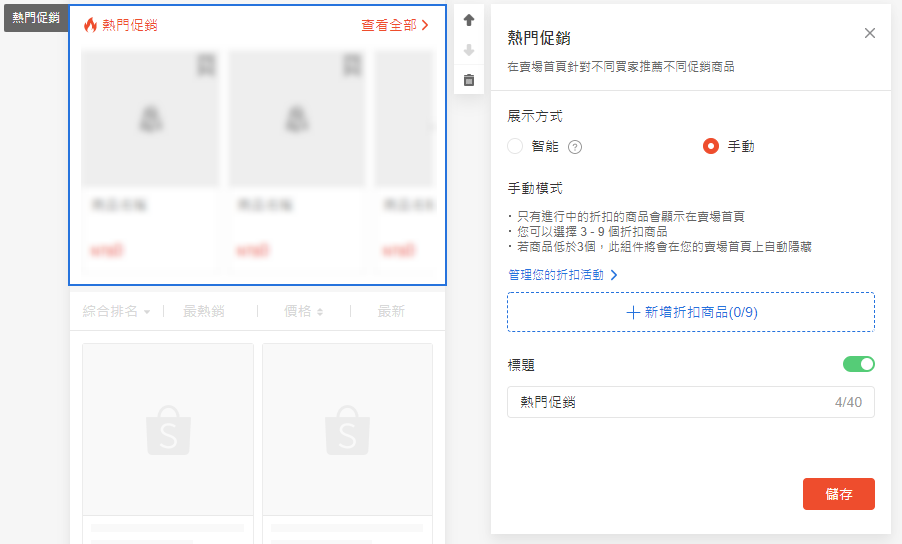Click the 4/40 character counter
This screenshot has width=902, height=544.
[x=849, y=402]
